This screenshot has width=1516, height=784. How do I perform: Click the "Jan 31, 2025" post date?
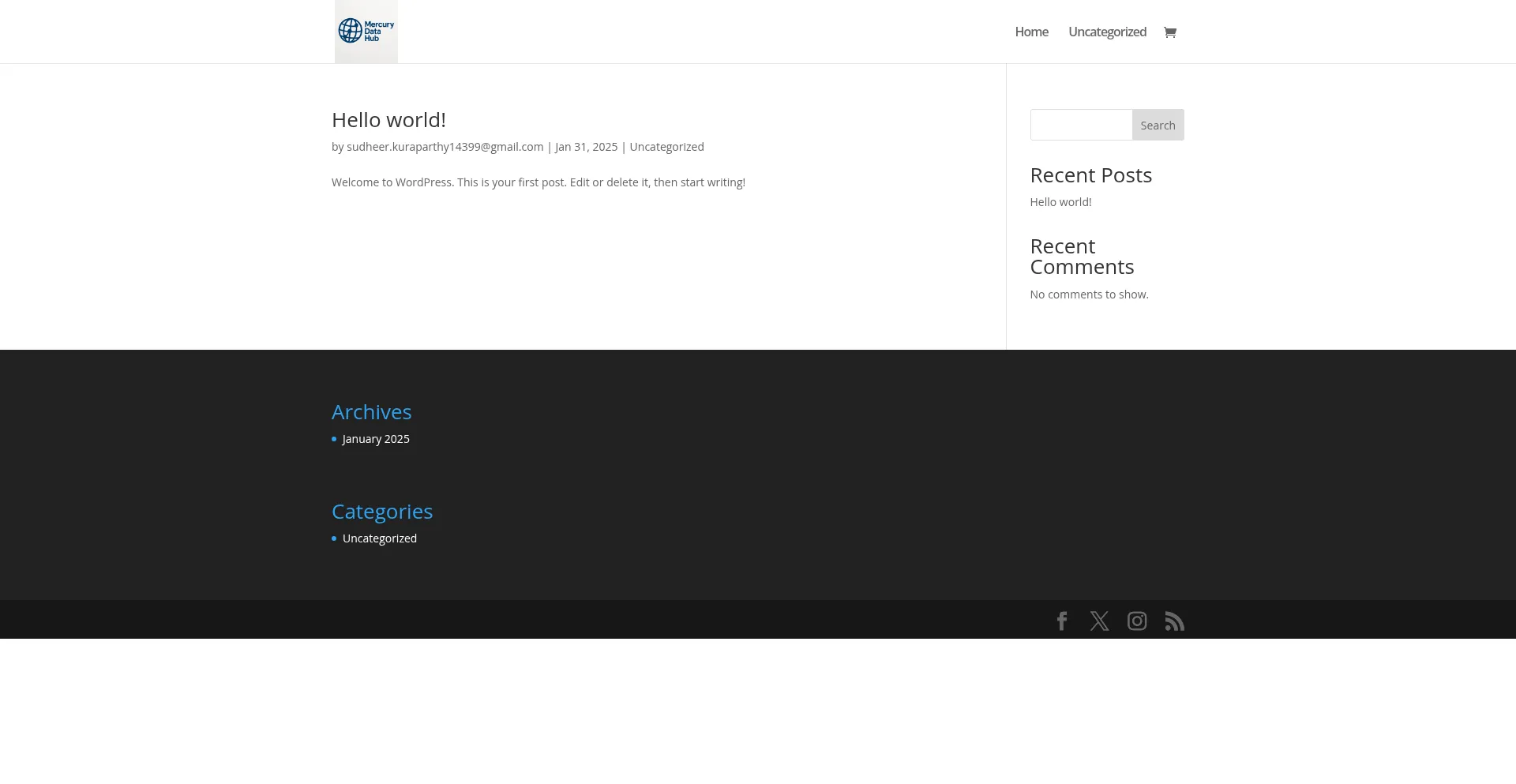tap(586, 147)
